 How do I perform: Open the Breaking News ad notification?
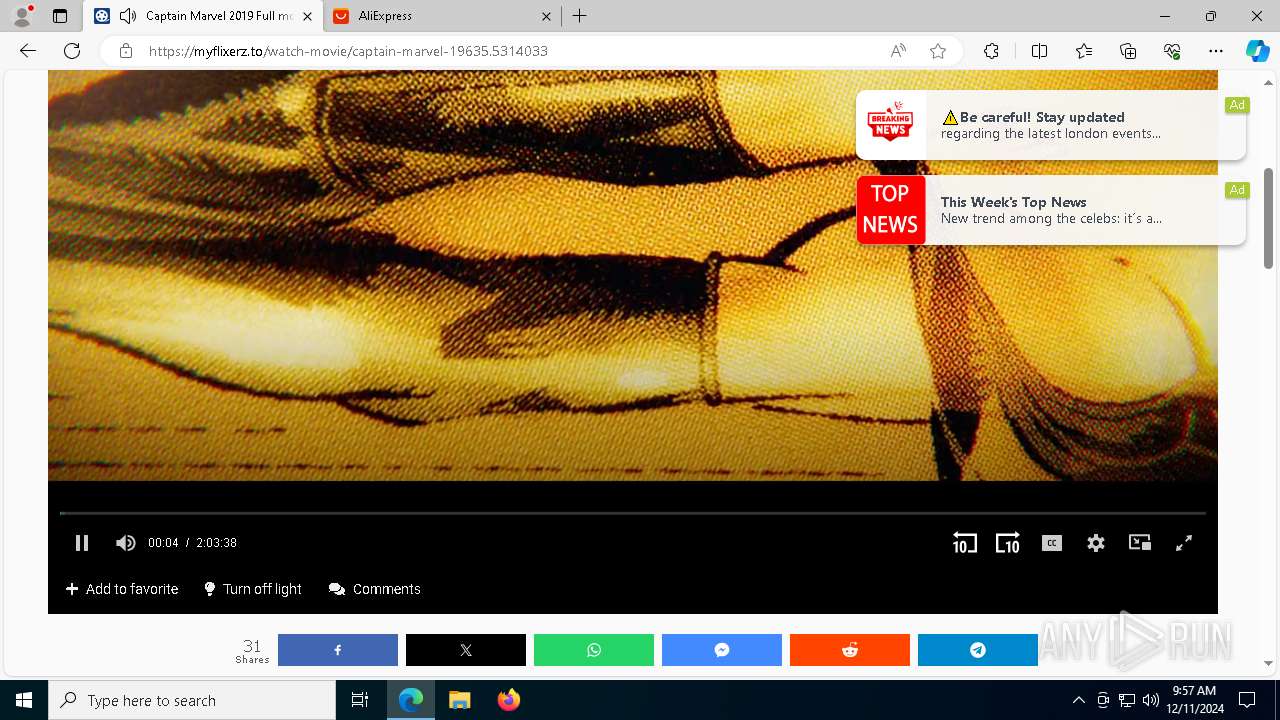point(1051,125)
